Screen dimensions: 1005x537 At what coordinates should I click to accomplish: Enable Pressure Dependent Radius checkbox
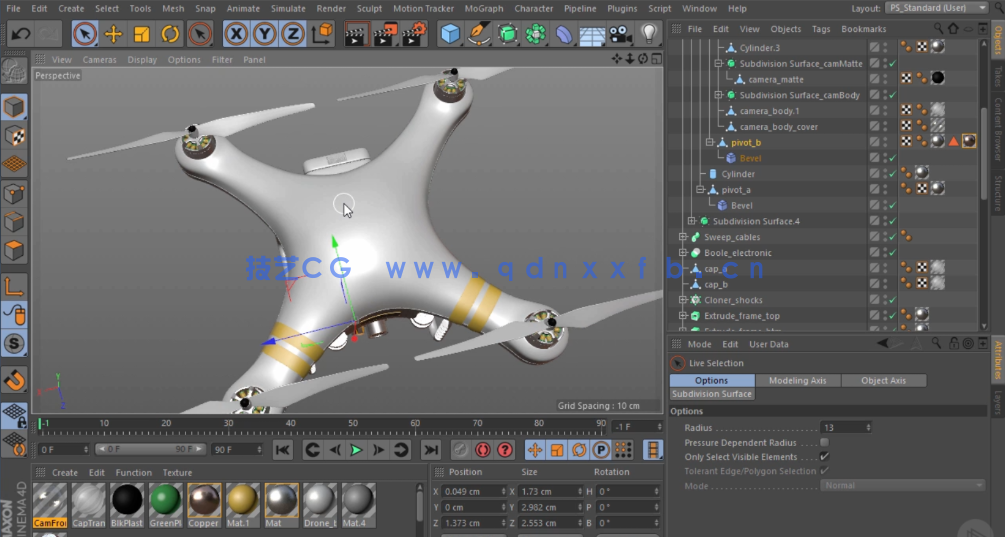(824, 442)
